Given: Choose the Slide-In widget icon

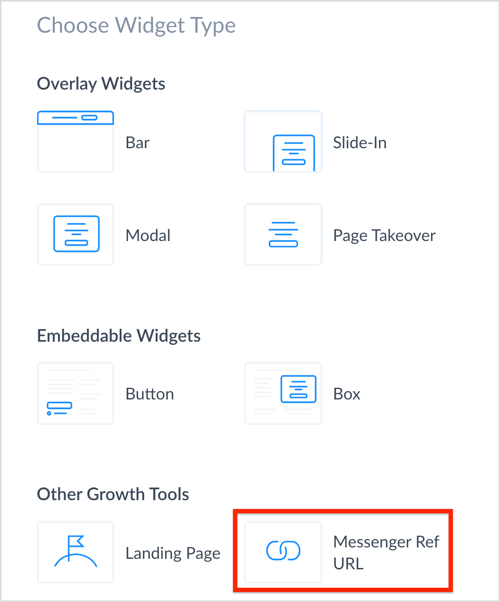Looking at the screenshot, I should pyautogui.click(x=283, y=141).
